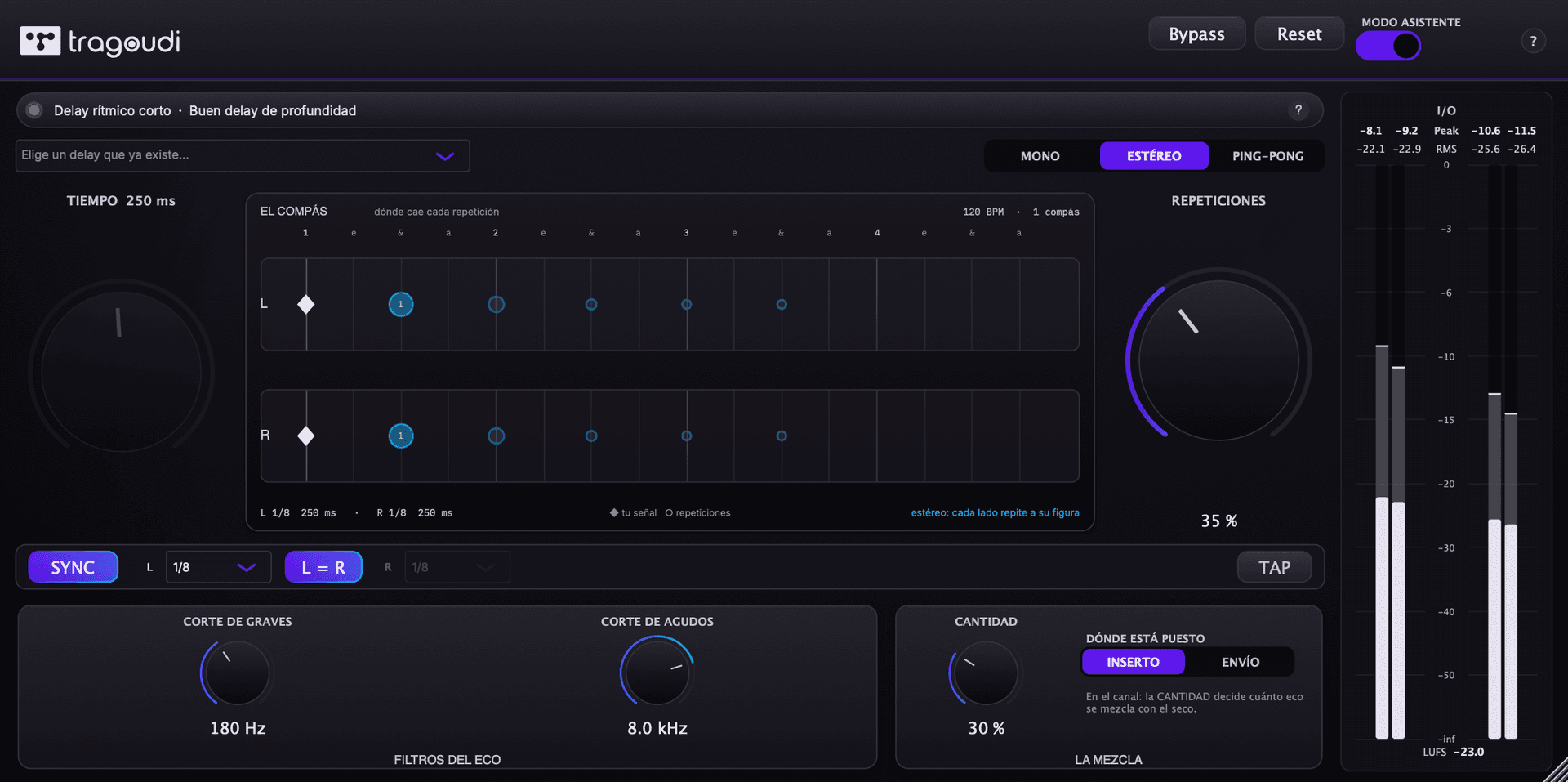The image size is (1568, 782).
Task: Click the first repetition marker on L lane
Action: click(x=401, y=304)
